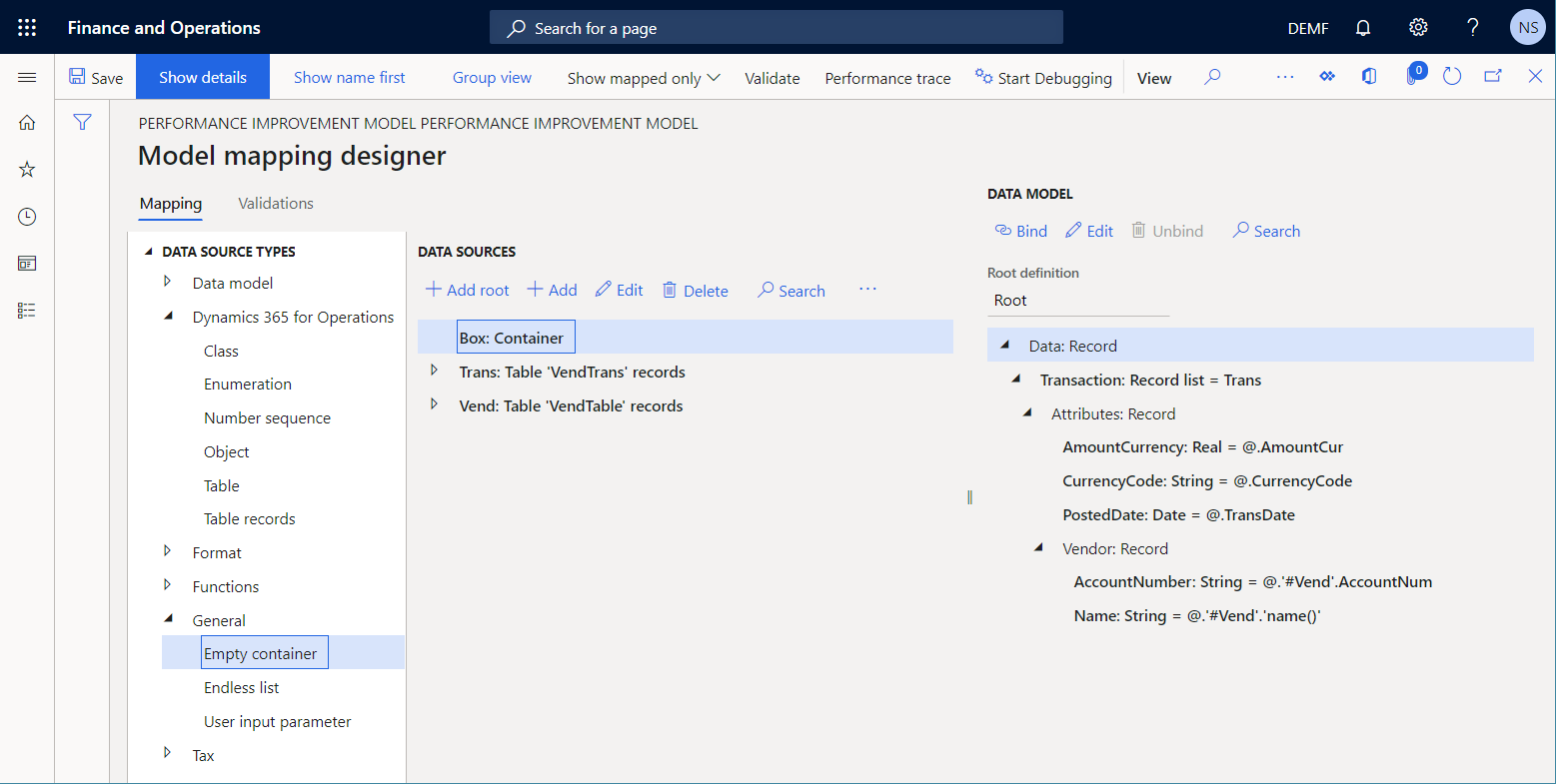
Task: Select Endless list type
Action: click(x=242, y=687)
